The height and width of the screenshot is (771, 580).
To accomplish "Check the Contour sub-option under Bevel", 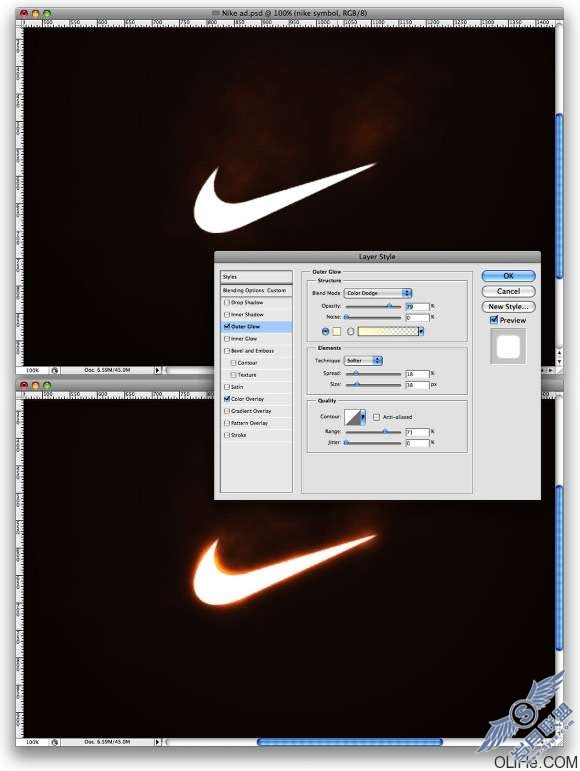I will click(233, 362).
